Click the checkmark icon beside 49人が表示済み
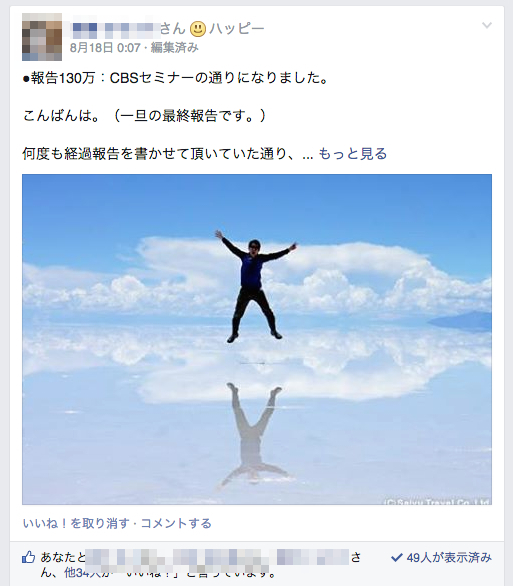 coord(396,558)
